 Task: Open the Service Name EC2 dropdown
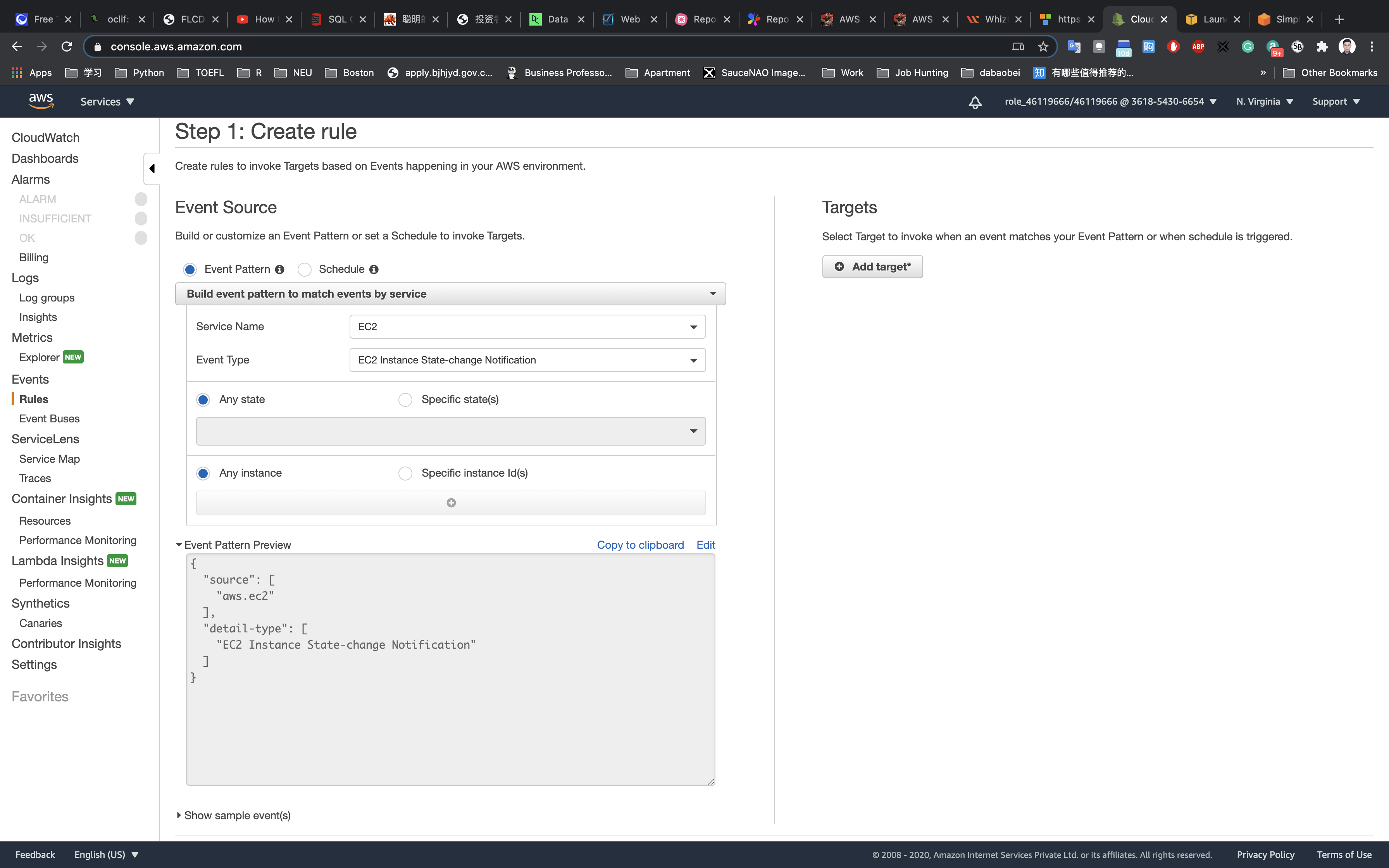[527, 327]
